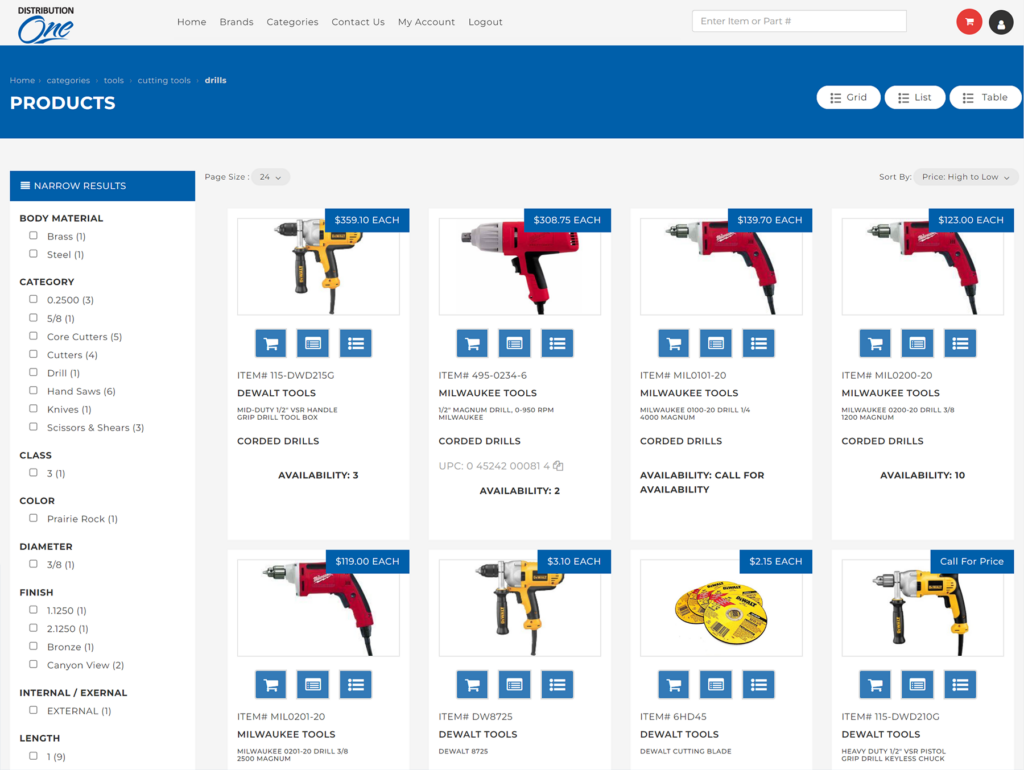Tick the Hand Saws category checkbox
This screenshot has height=770, width=1024.
pyautogui.click(x=33, y=391)
